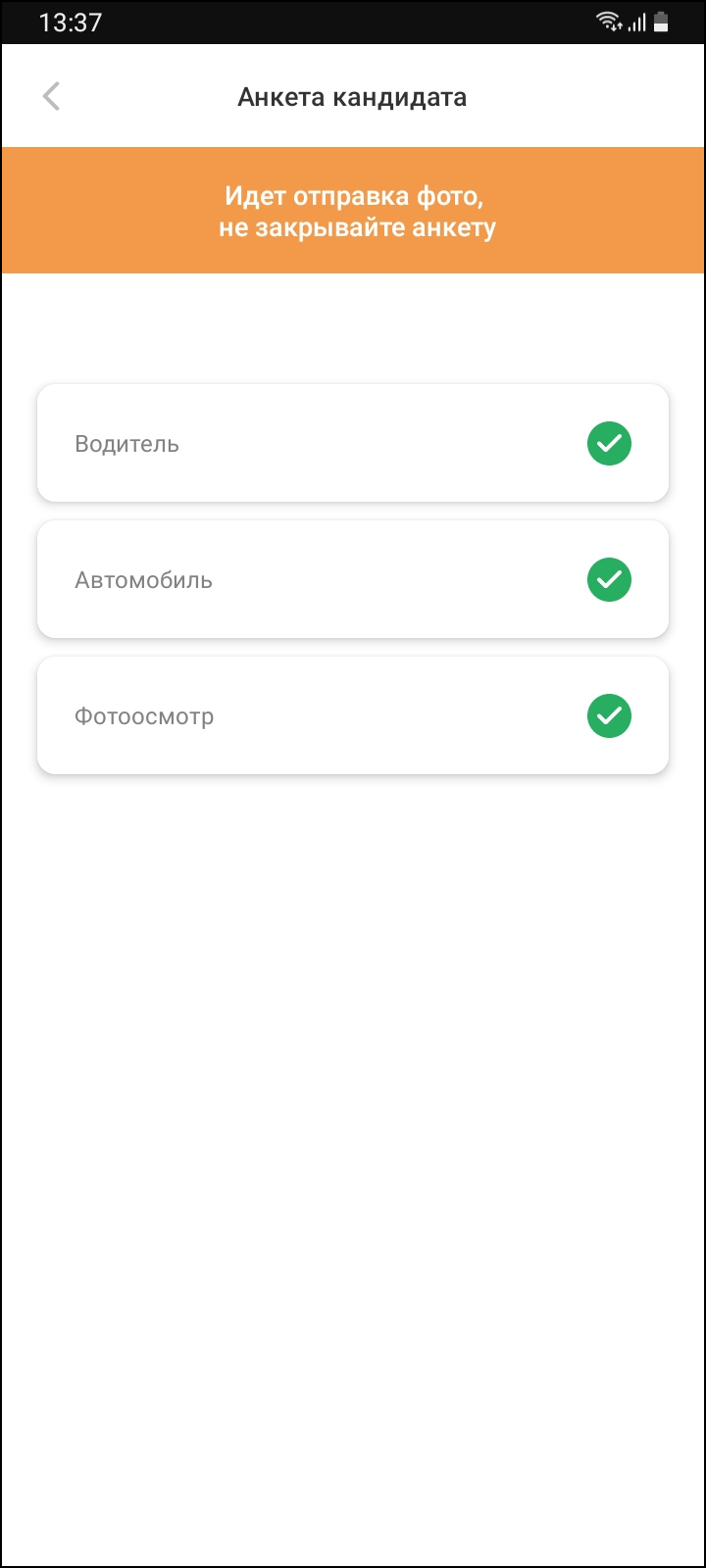The width and height of the screenshot is (706, 1568).
Task: Click the green checkmark beside Автомобиль
Action: 609,580
